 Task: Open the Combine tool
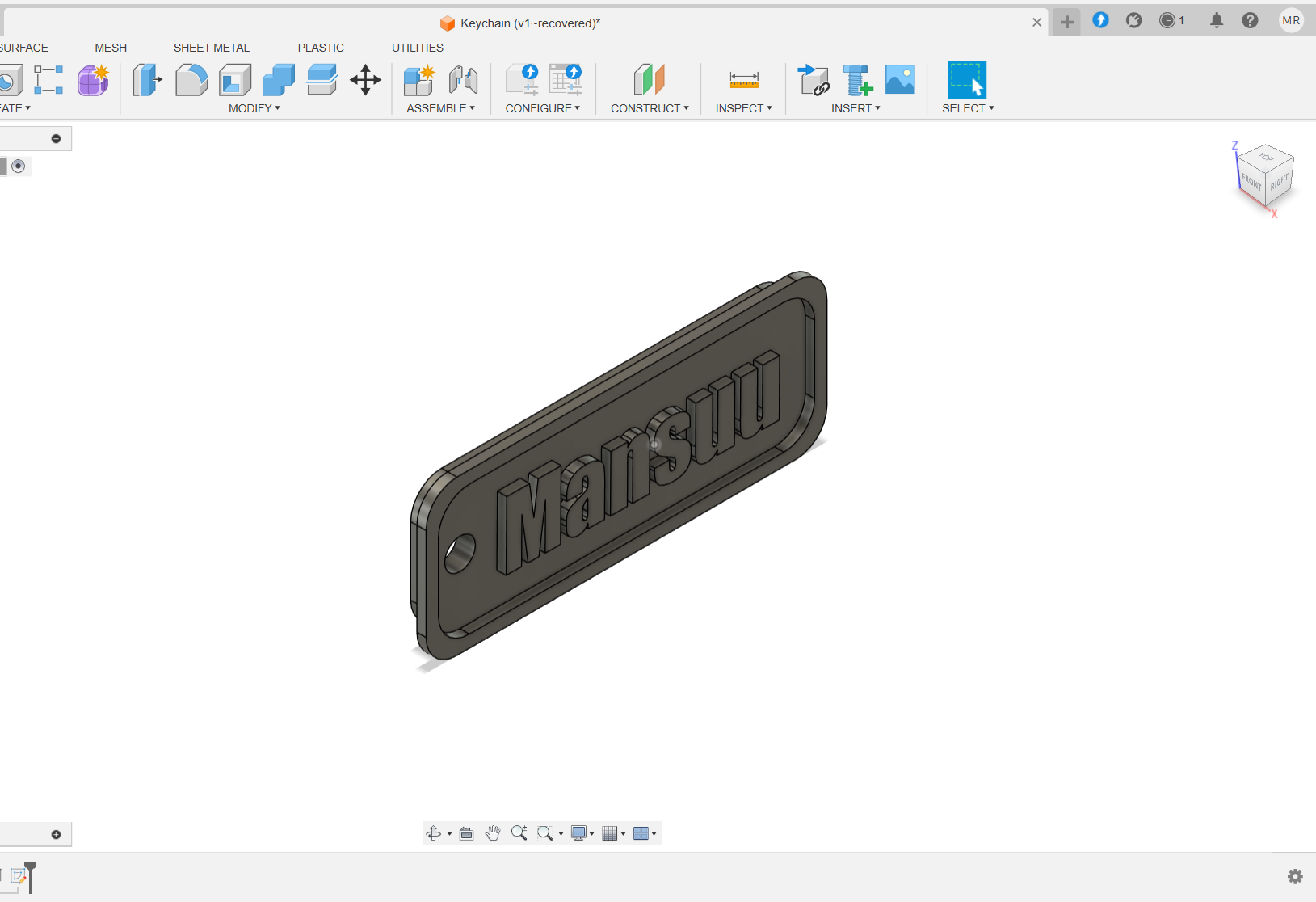[x=278, y=80]
